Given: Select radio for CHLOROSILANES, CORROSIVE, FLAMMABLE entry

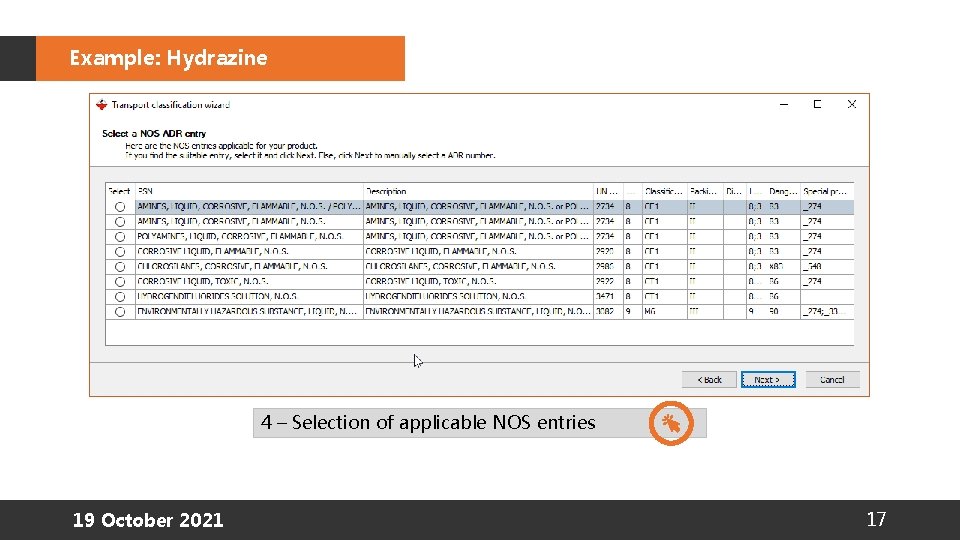Looking at the screenshot, I should (x=120, y=267).
